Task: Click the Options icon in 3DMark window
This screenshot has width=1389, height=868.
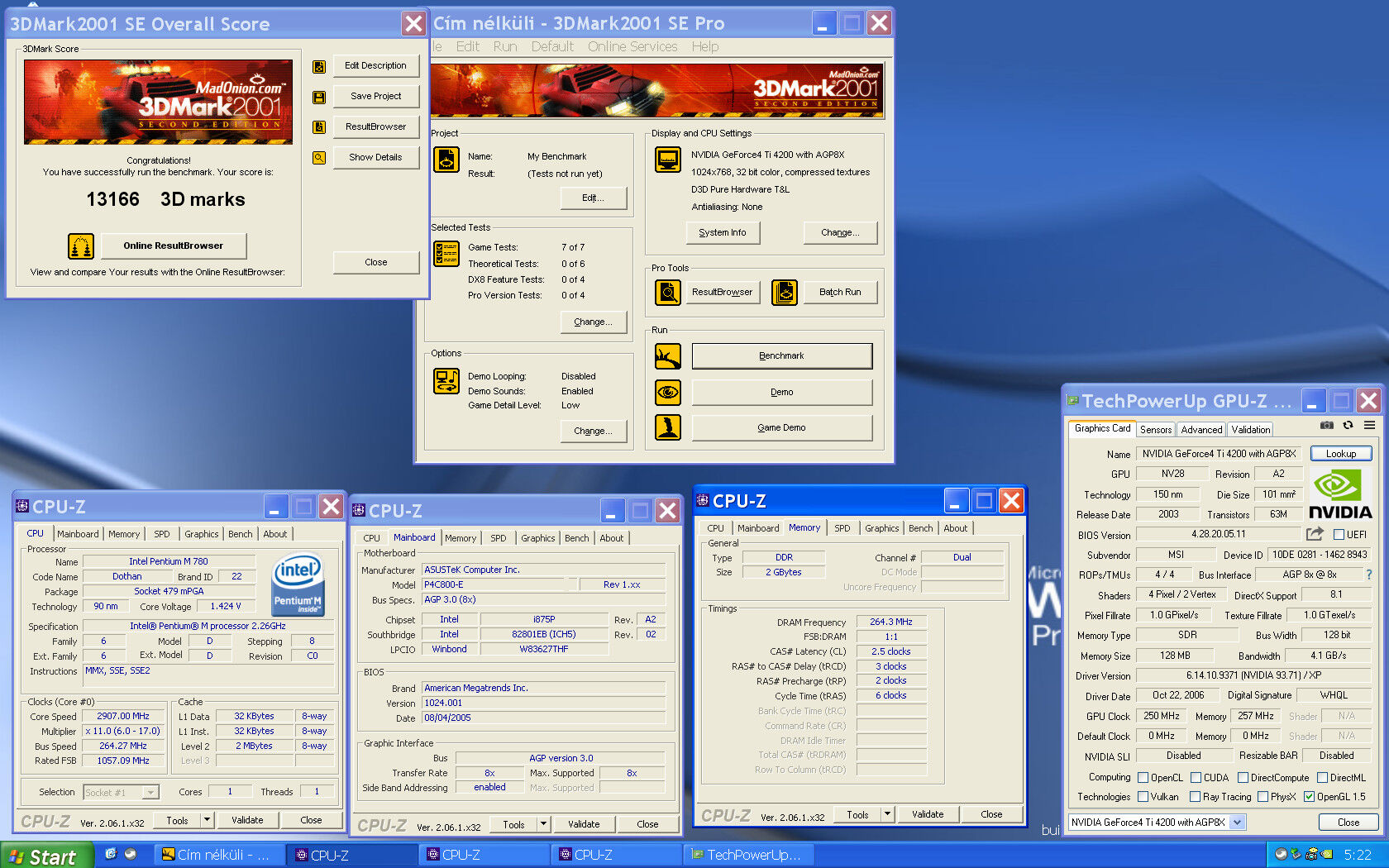Action: (x=446, y=381)
